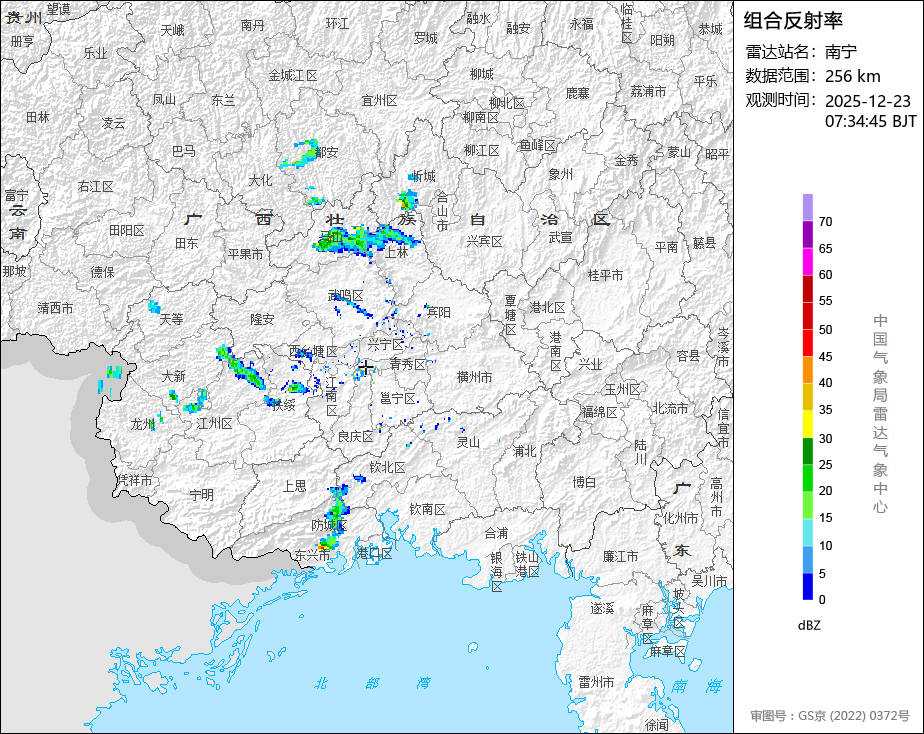Click the legend value label 45

coord(826,356)
